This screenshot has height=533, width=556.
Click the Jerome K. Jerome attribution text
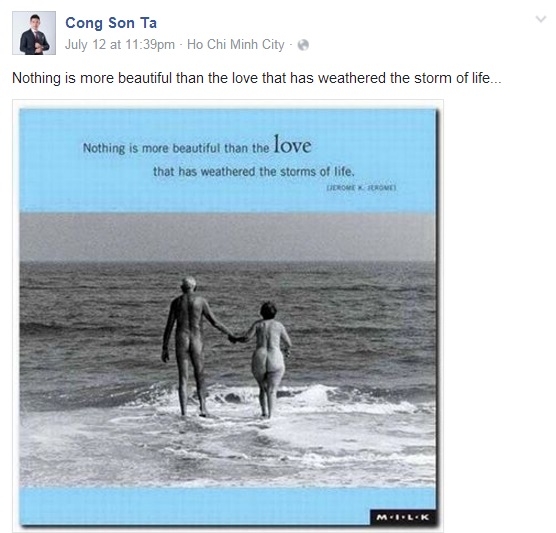[361, 187]
